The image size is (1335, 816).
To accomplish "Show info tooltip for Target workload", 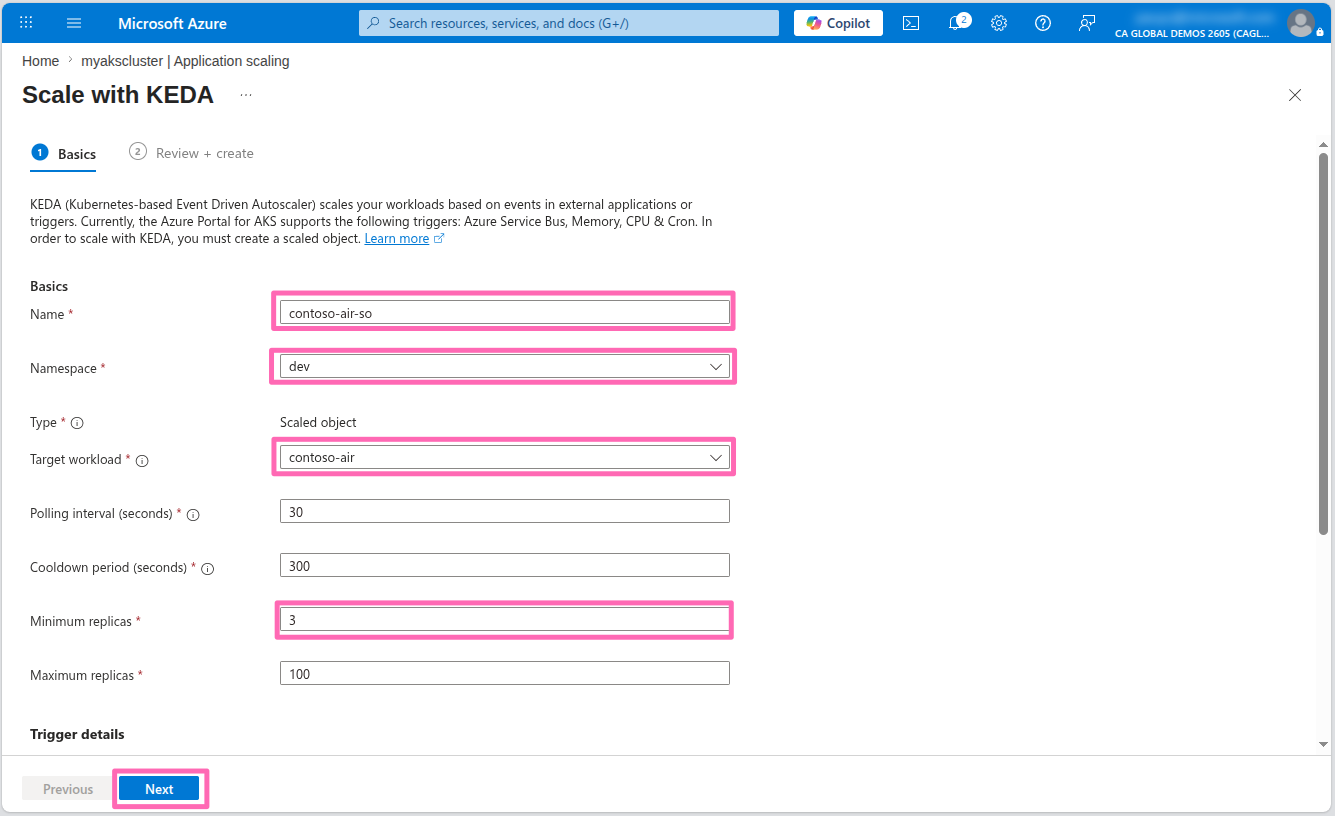I will click(x=142, y=461).
